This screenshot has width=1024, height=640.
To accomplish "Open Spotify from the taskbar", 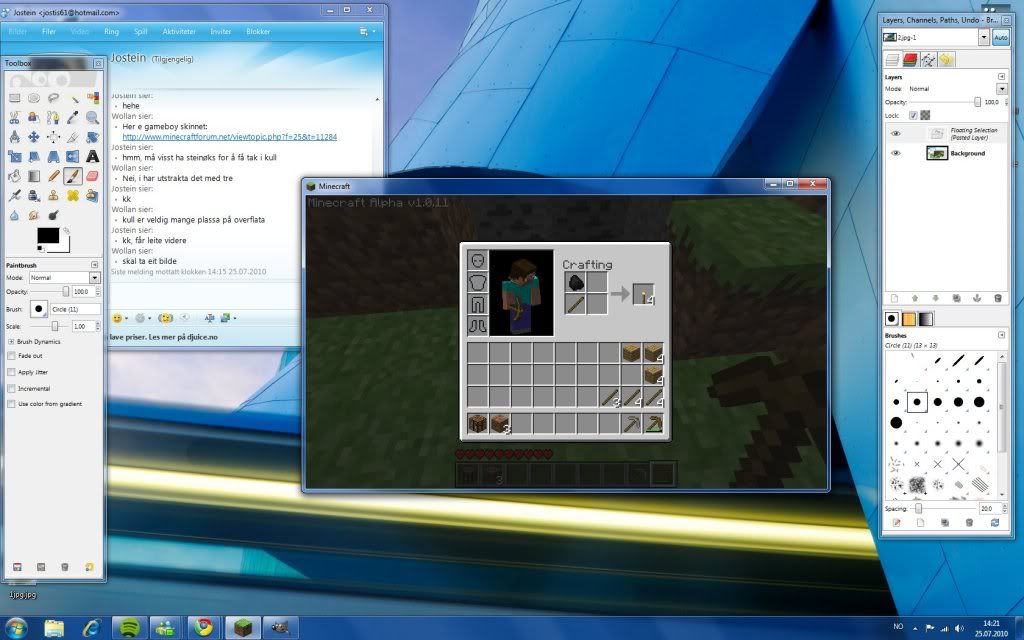I will 129,628.
